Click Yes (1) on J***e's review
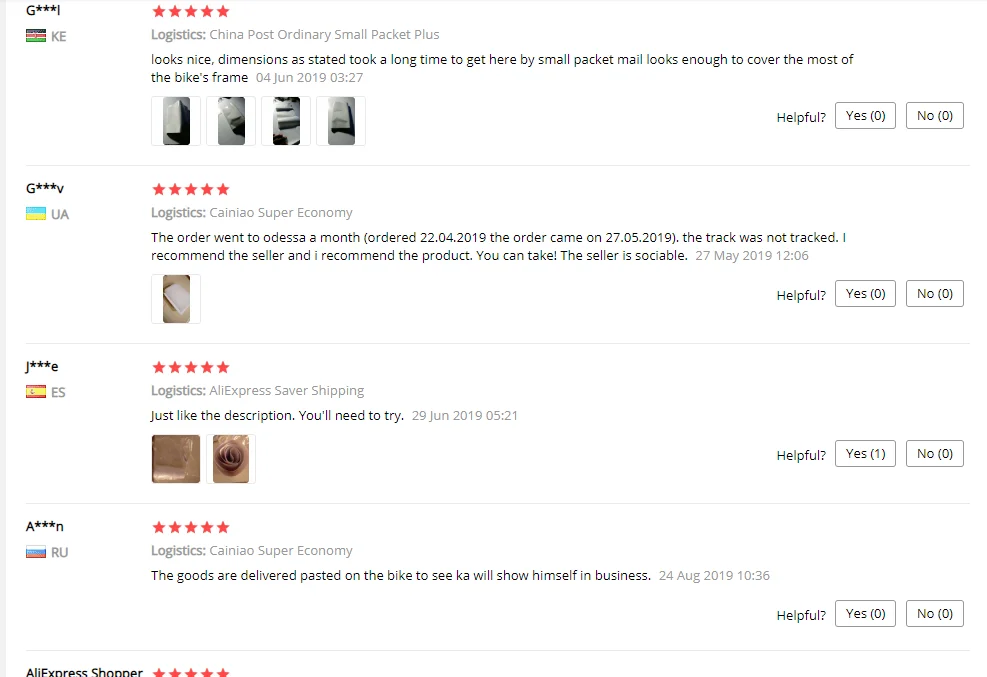The height and width of the screenshot is (677, 987). tap(865, 454)
